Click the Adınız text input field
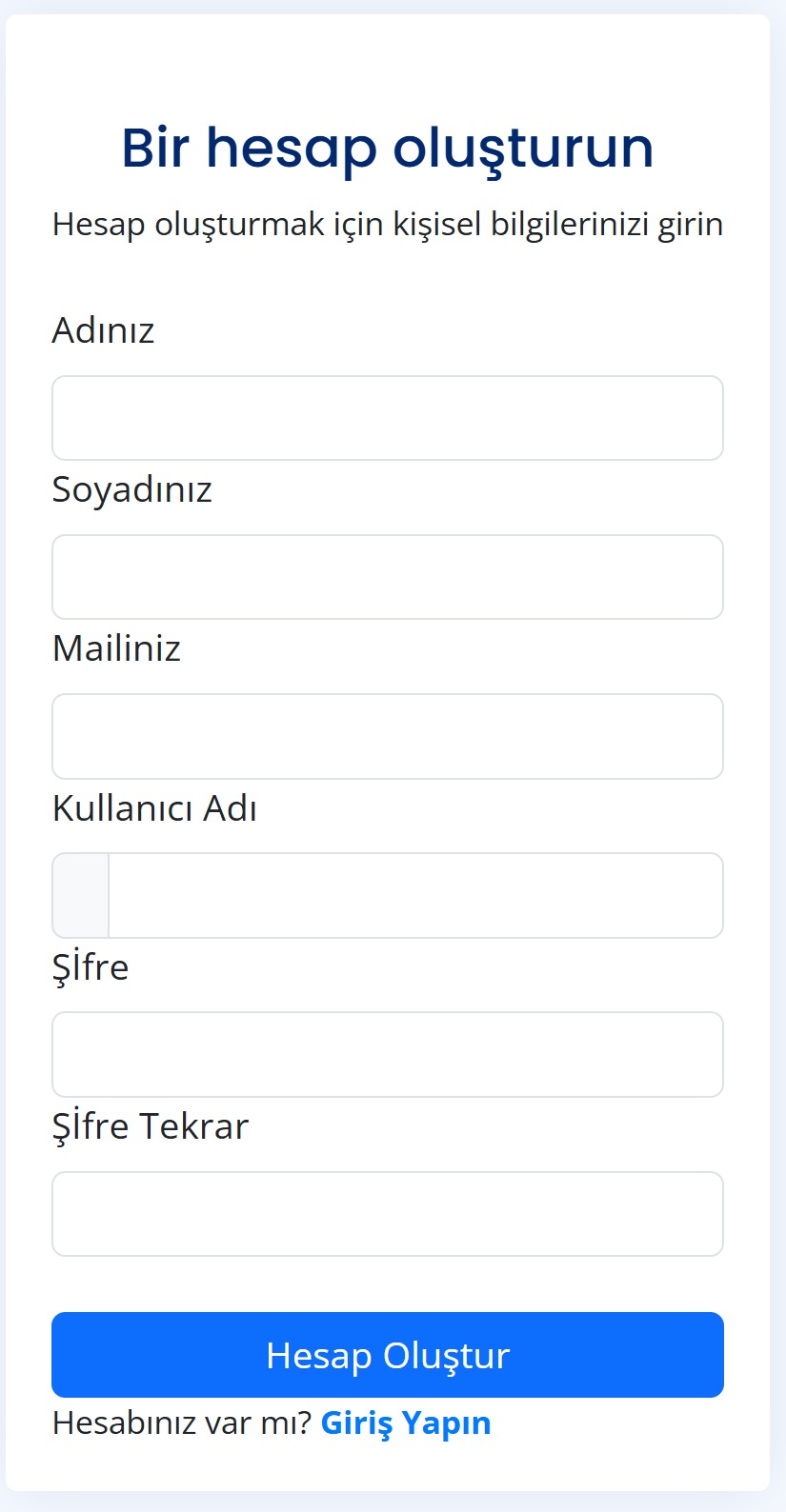This screenshot has width=786, height=1512. (387, 418)
